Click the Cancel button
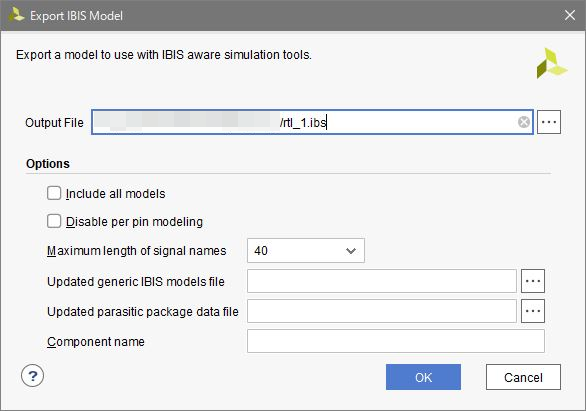Screen dimensions: 586x411 [x=523, y=377]
